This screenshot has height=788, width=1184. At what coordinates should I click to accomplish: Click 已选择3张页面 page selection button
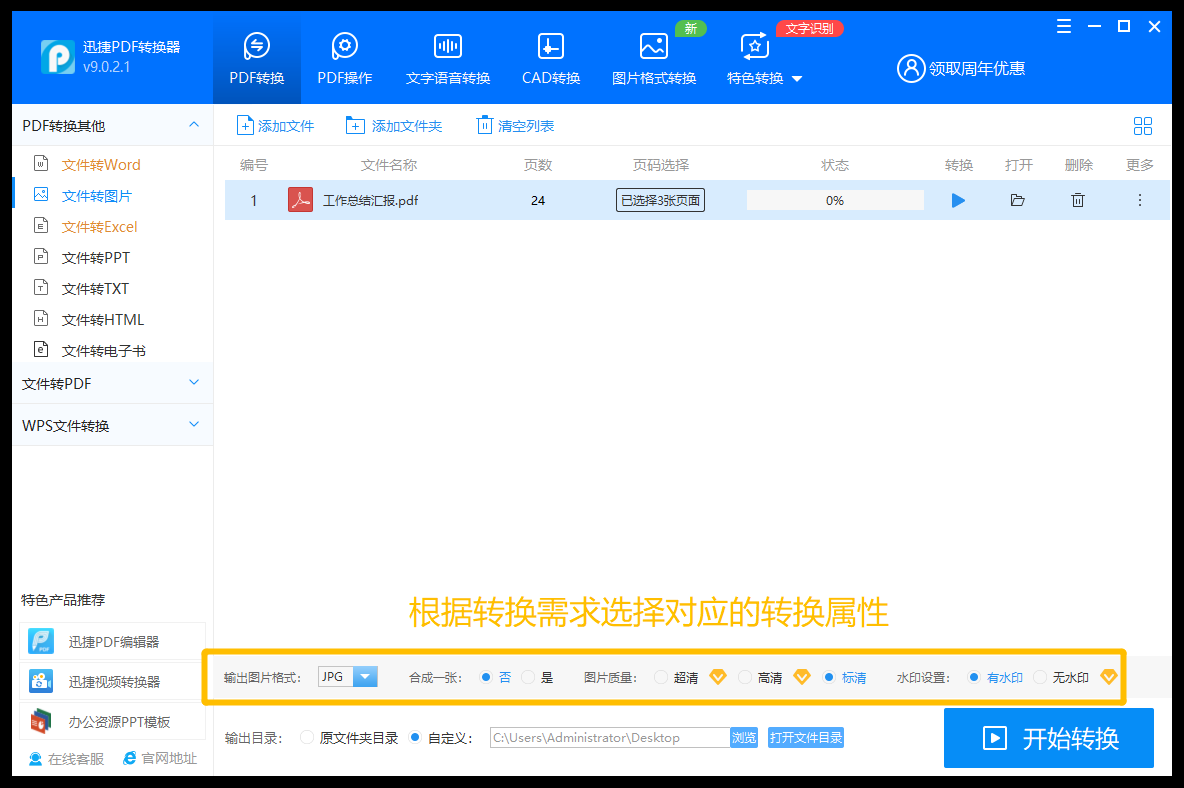660,200
